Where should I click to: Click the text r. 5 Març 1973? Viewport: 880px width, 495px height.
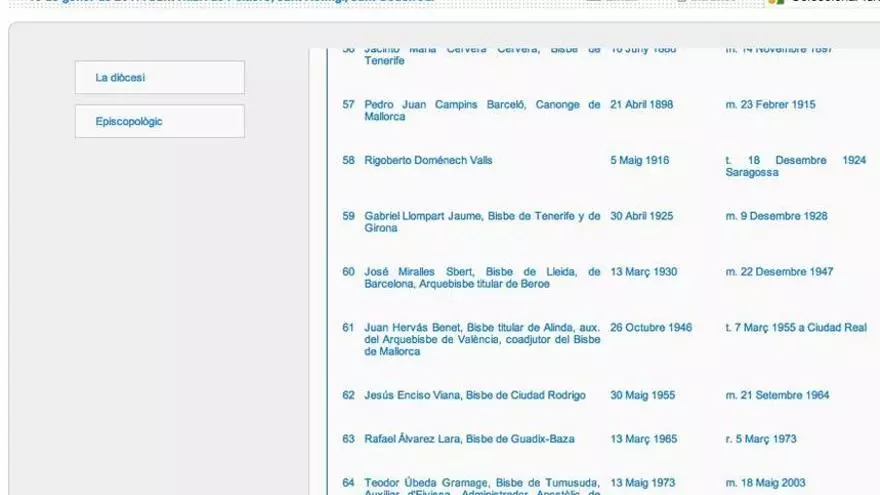[x=763, y=439]
